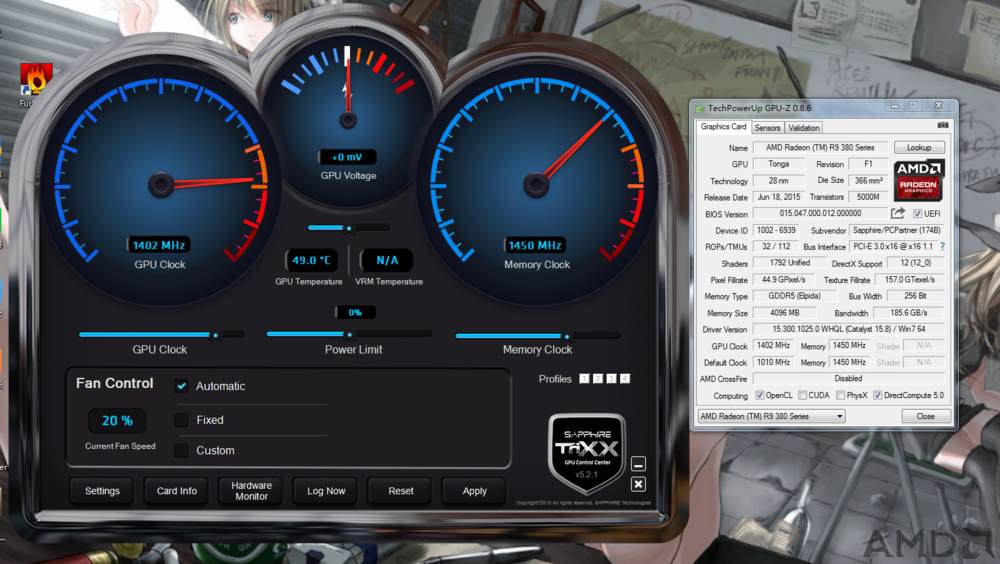This screenshot has width=1000, height=564.
Task: Click the GPU Voltage slider handle
Action: [x=349, y=228]
